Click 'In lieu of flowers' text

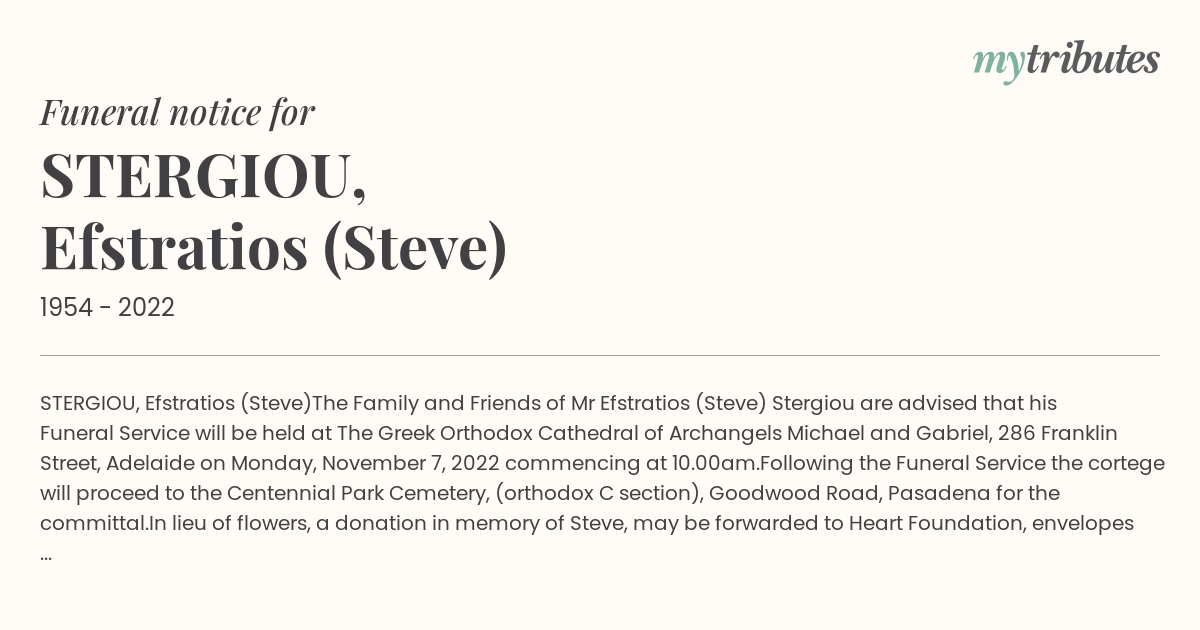[228, 523]
